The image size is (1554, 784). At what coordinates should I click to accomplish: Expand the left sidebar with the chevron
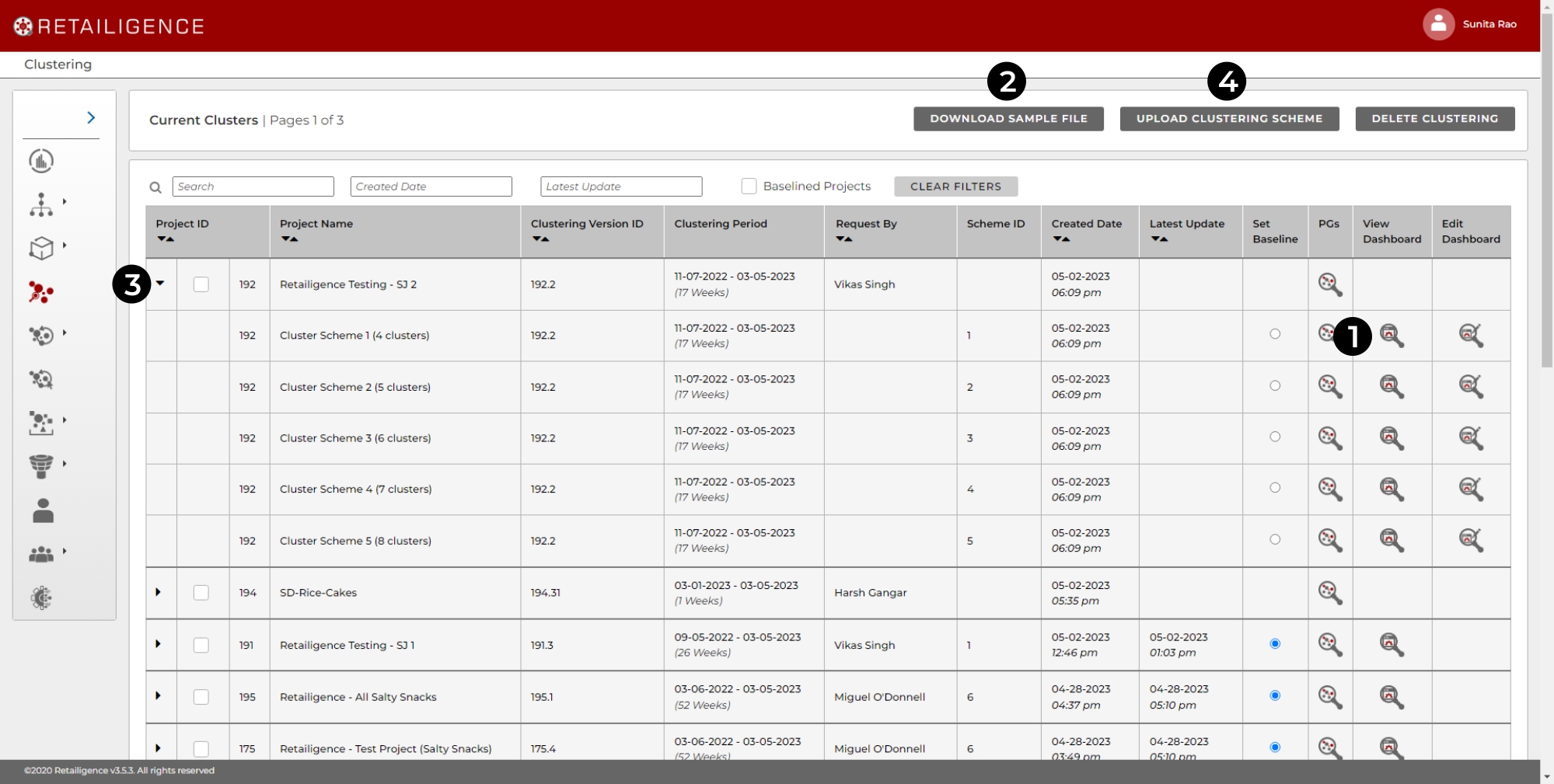(x=91, y=117)
